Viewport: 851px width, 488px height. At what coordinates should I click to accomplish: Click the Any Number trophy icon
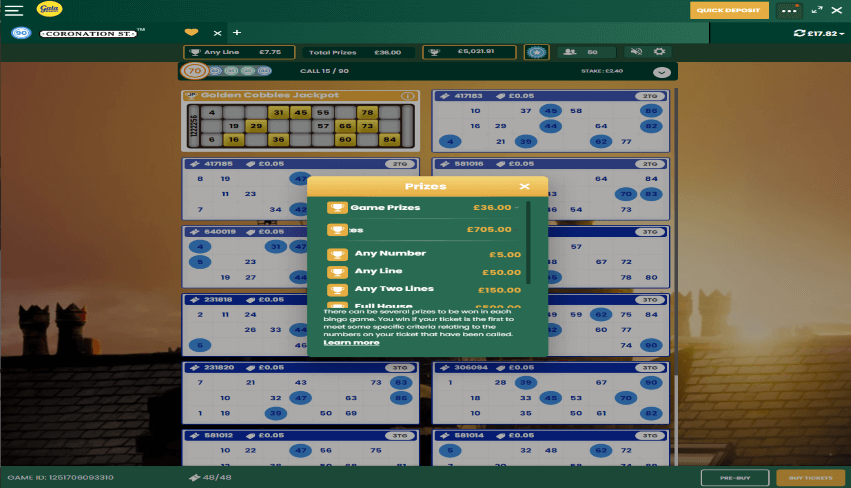click(337, 254)
